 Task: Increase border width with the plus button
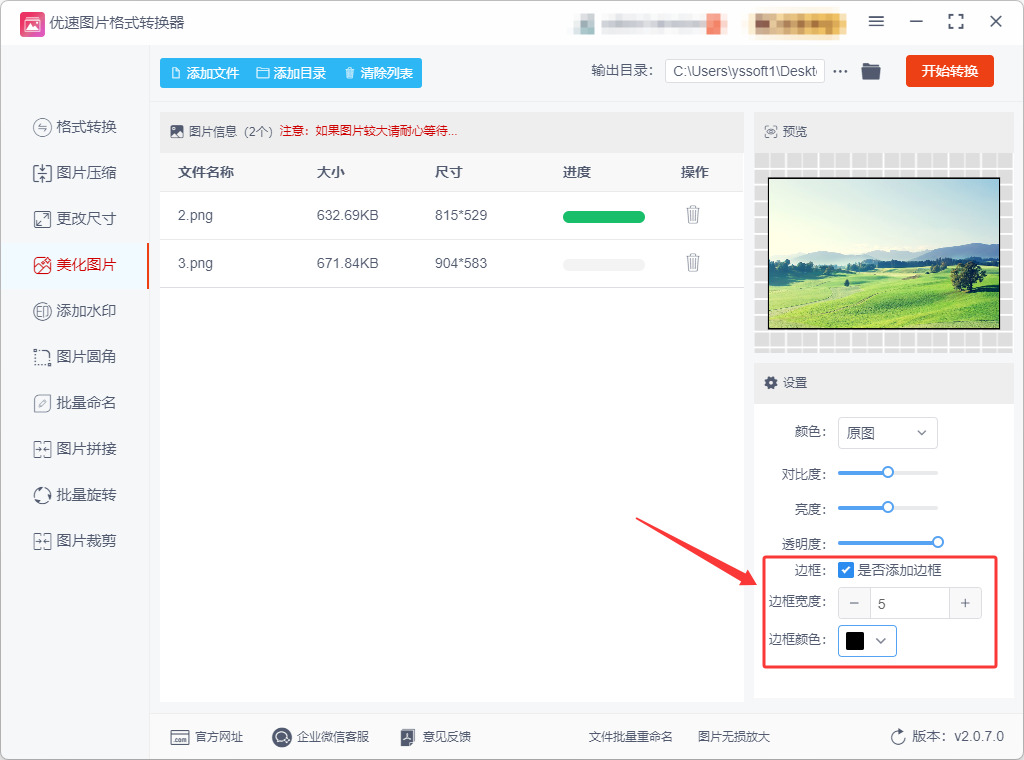965,603
